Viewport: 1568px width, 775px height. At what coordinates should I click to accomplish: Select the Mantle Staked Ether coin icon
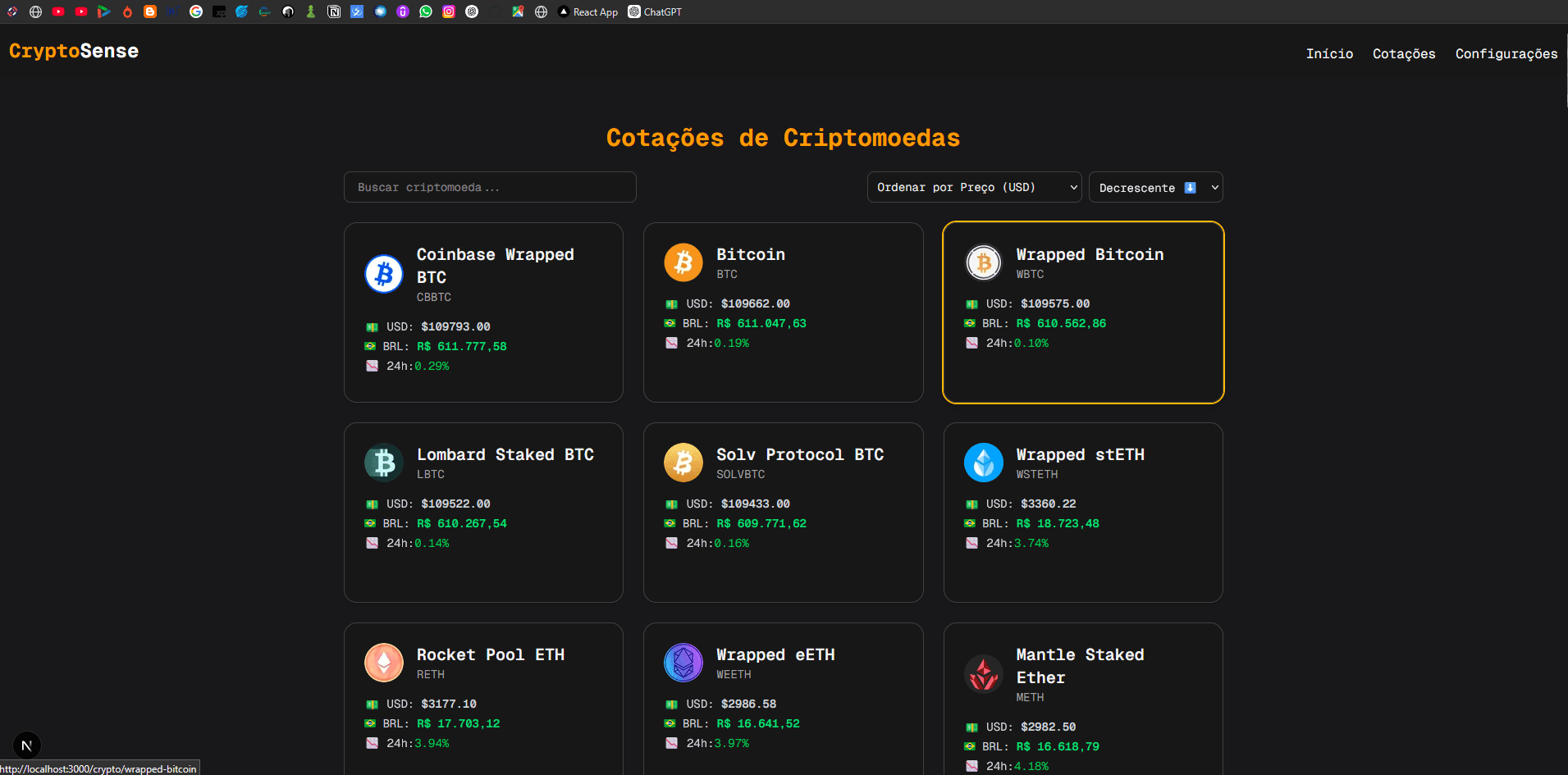[983, 672]
